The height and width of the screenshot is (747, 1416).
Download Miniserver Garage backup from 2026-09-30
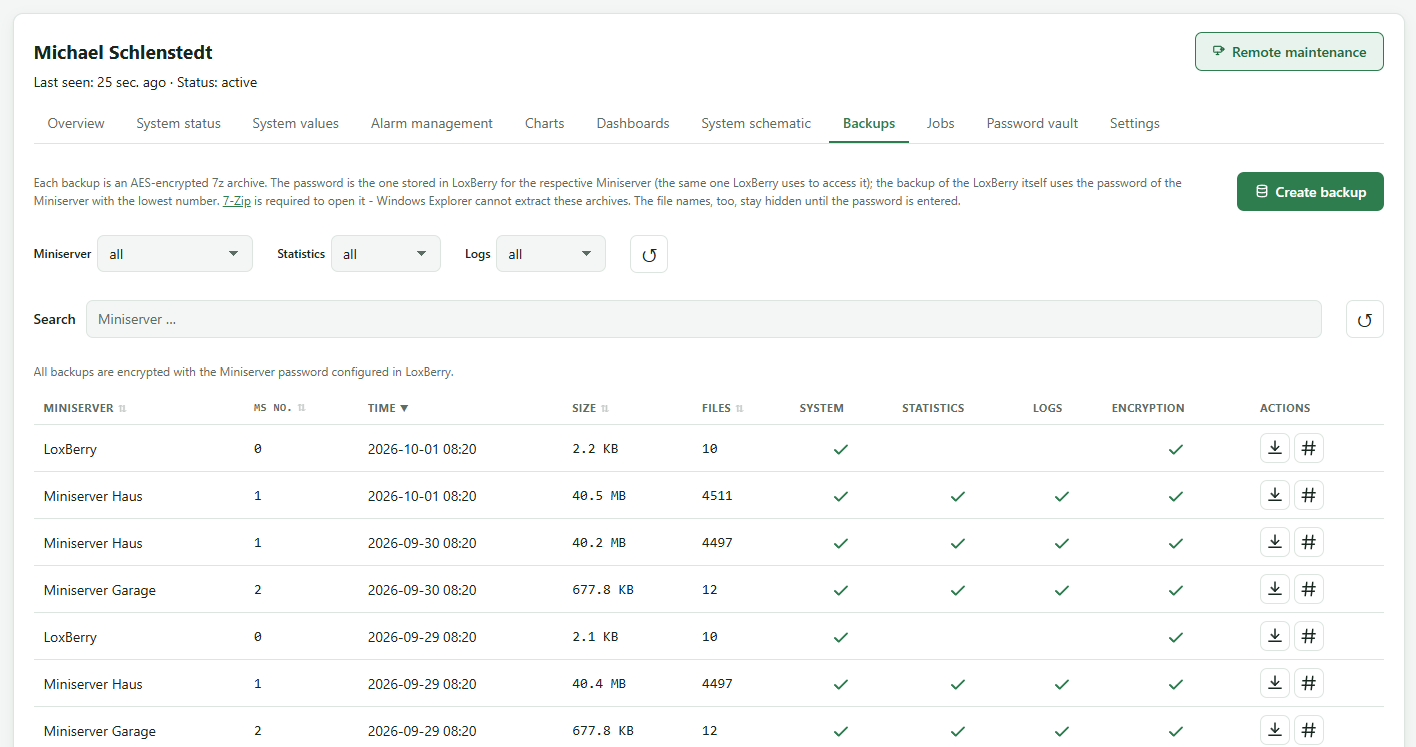[x=1274, y=589]
